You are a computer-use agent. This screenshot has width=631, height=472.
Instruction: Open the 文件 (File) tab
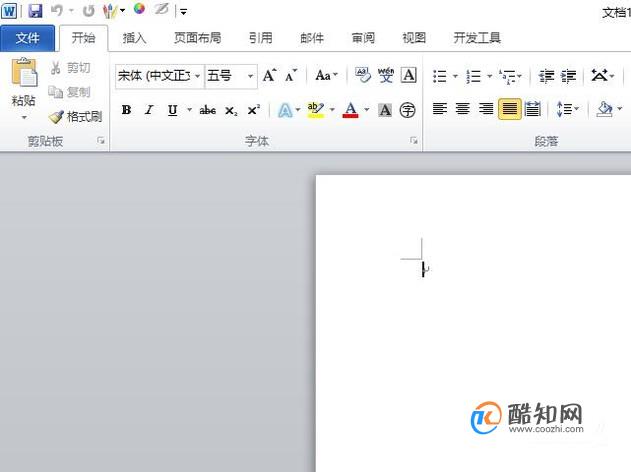tap(27, 38)
